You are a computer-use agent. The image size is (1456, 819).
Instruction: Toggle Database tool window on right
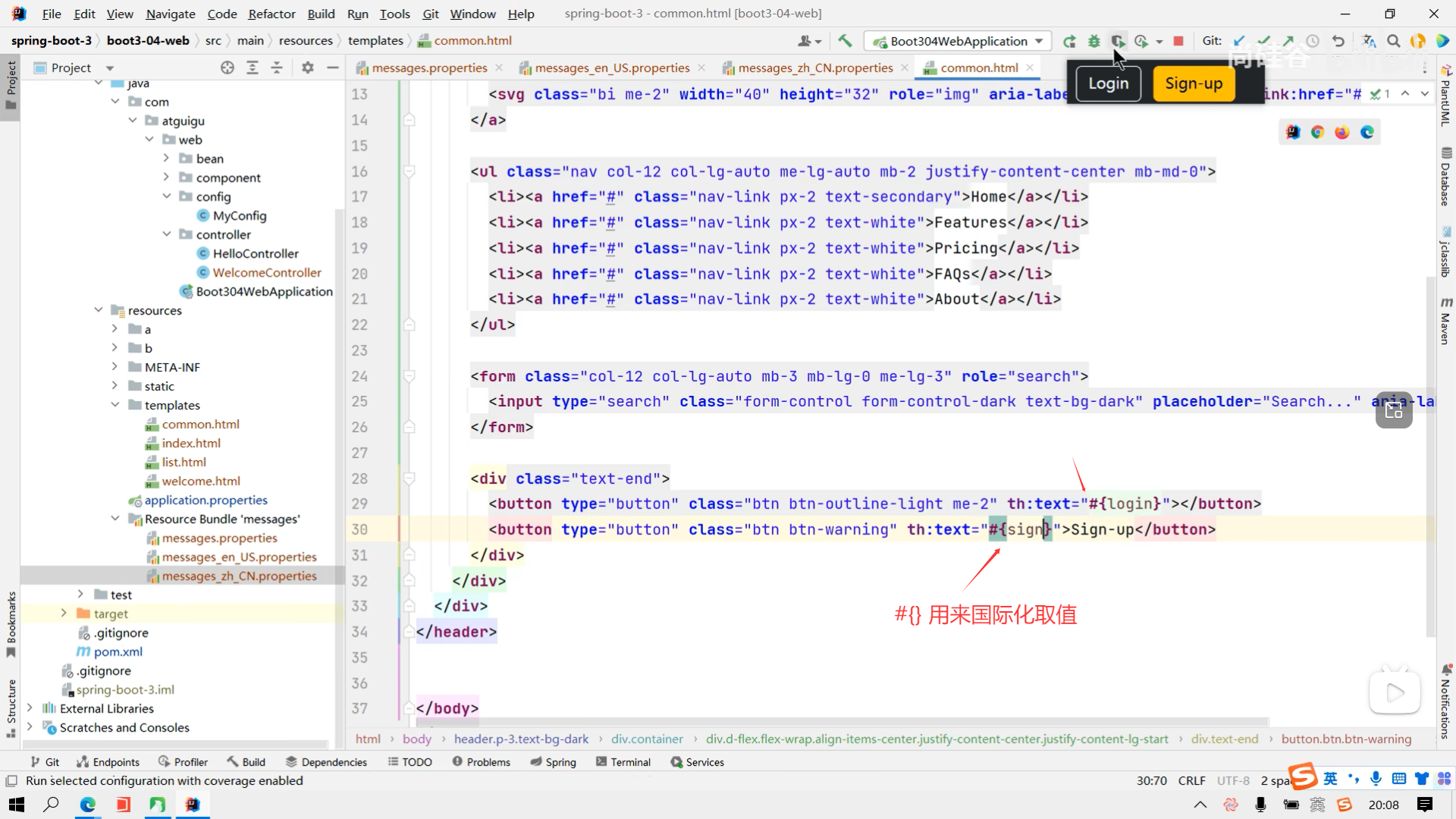[1445, 177]
